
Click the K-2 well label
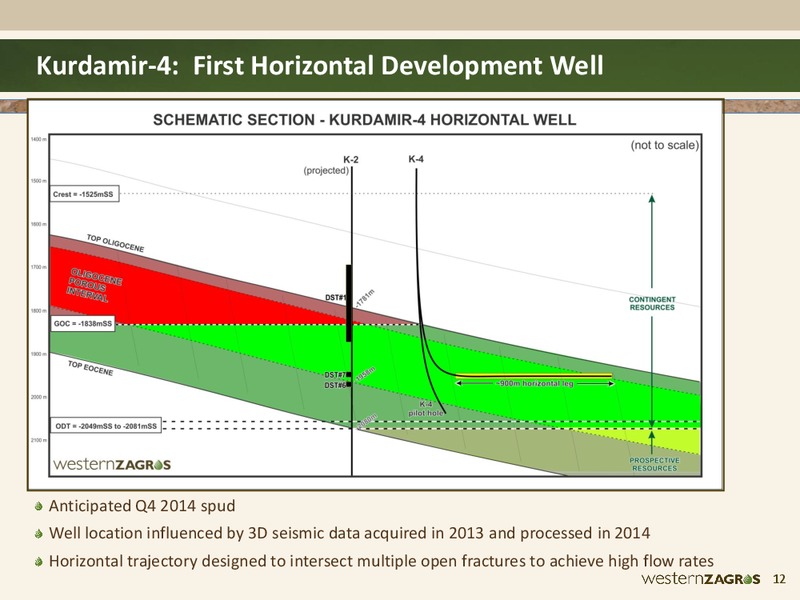tap(351, 160)
